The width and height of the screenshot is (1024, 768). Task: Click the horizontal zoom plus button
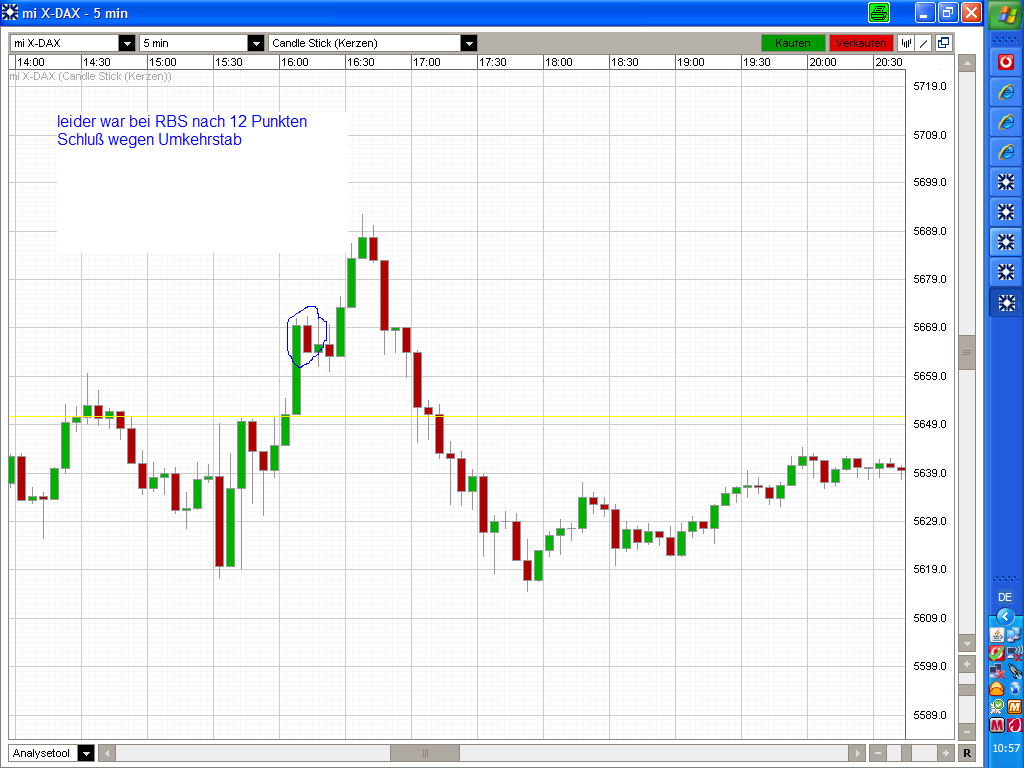(x=946, y=753)
